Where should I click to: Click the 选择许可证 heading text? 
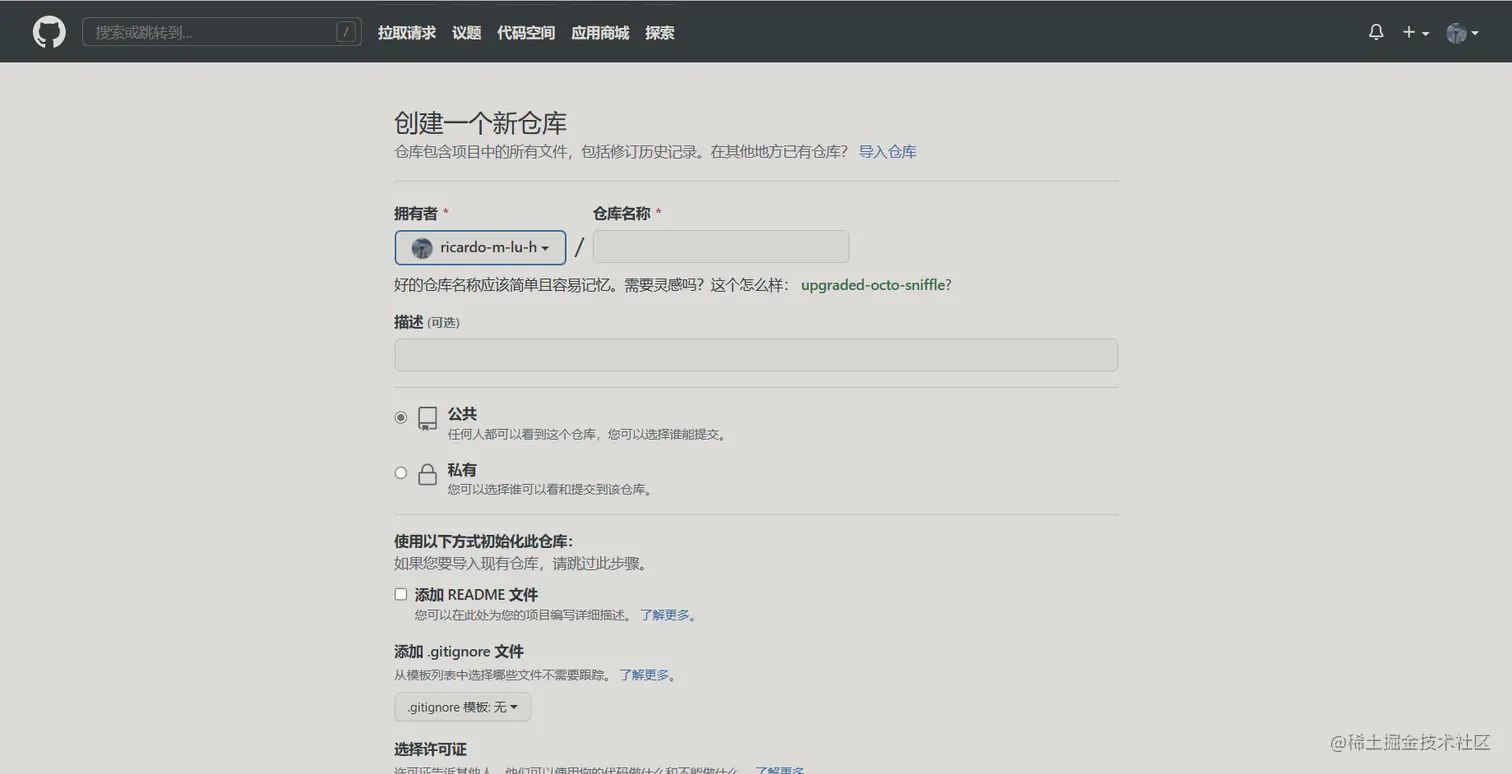coord(431,749)
